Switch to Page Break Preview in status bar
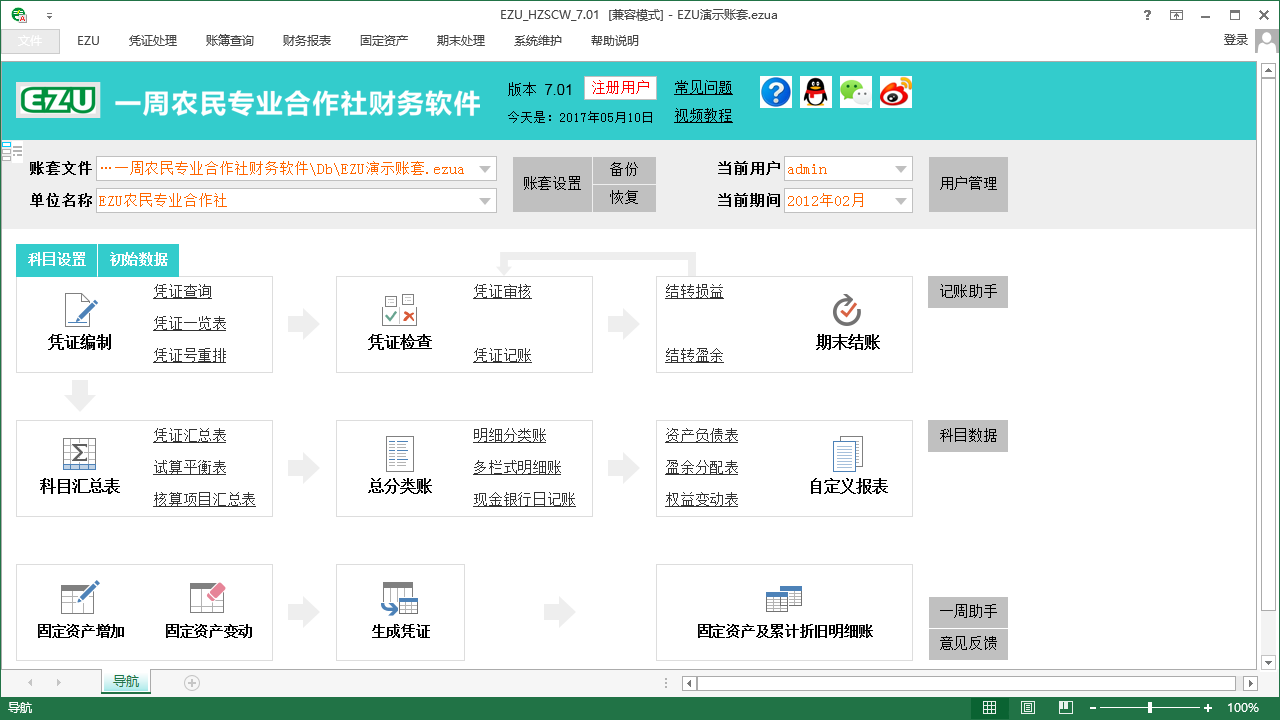 1065,708
